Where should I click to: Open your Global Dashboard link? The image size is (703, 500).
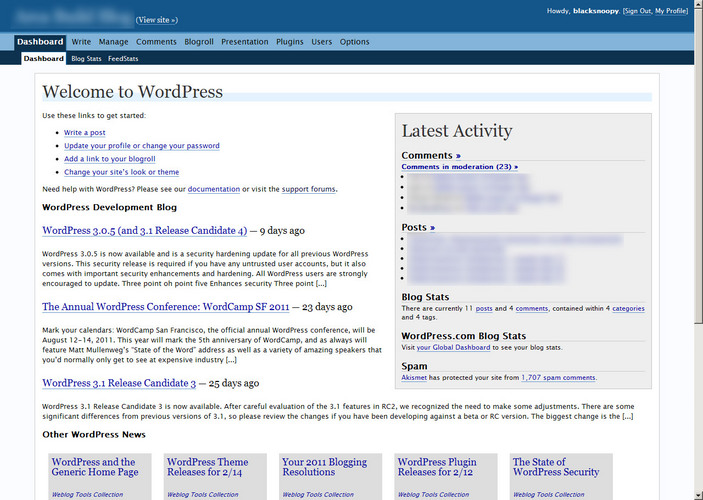tap(453, 348)
